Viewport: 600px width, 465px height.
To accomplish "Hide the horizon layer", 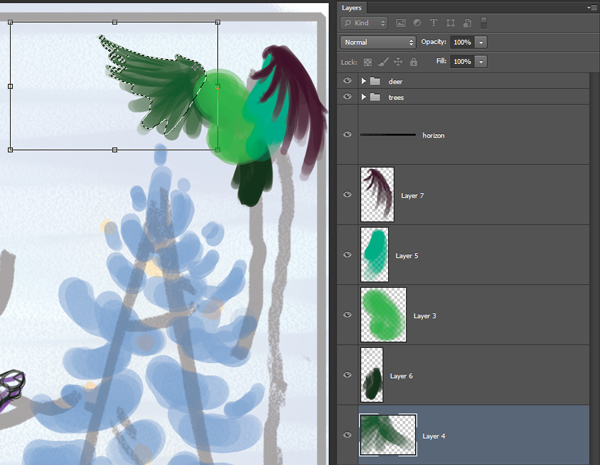I will [347, 134].
